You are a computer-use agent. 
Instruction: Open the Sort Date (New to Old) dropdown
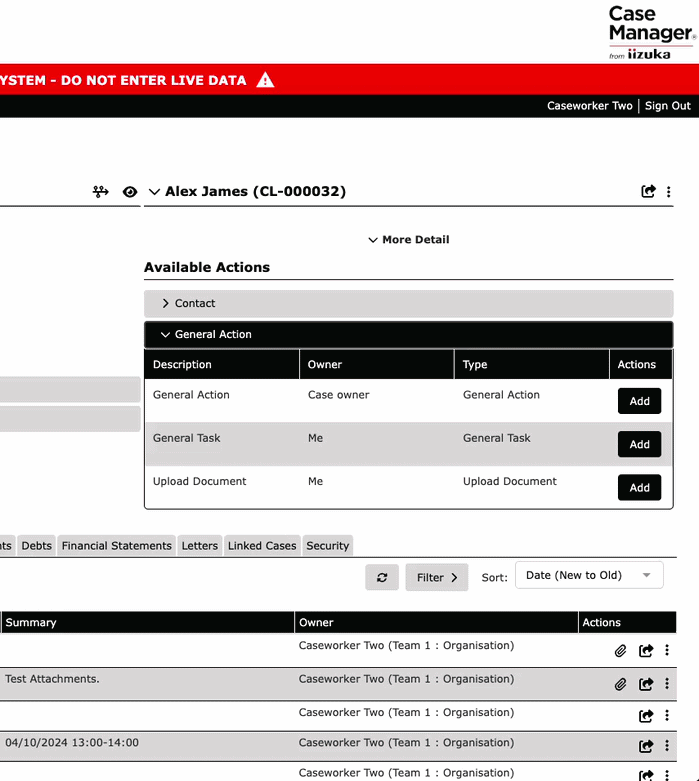(x=589, y=575)
